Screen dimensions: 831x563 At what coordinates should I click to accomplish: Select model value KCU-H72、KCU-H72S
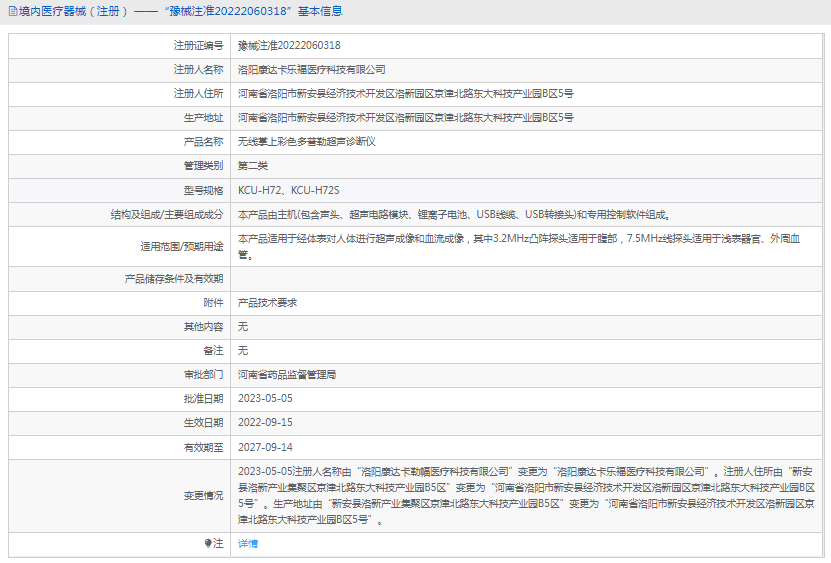289,190
